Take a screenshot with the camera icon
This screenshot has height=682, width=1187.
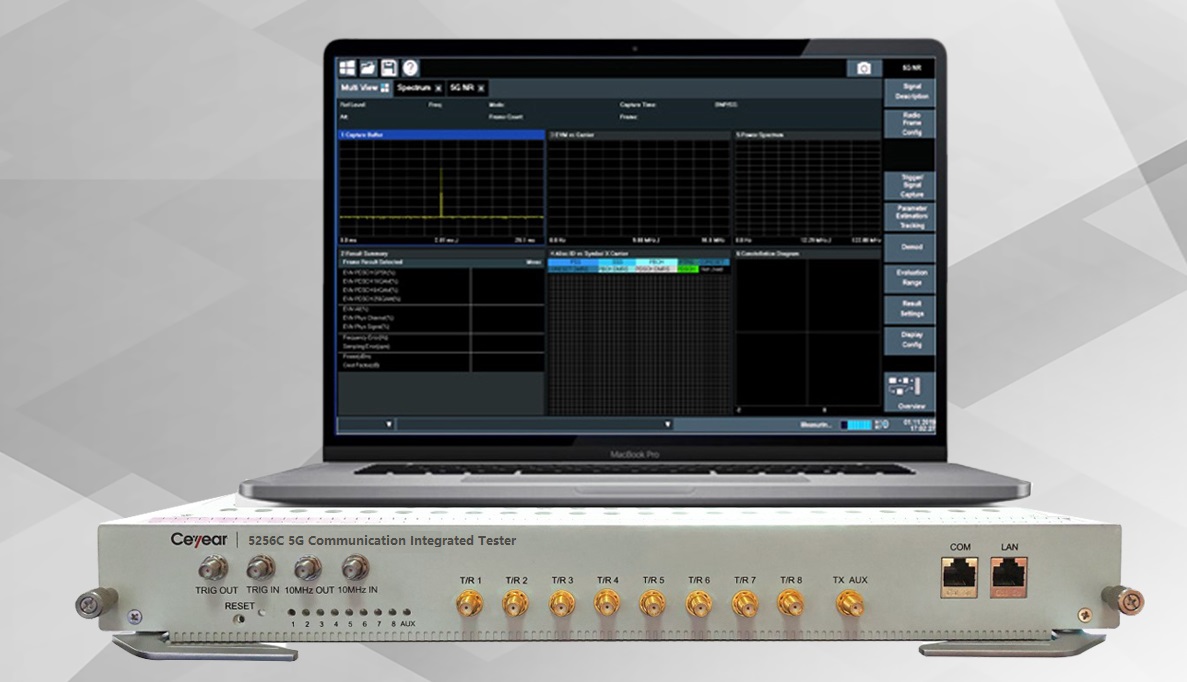(x=864, y=68)
